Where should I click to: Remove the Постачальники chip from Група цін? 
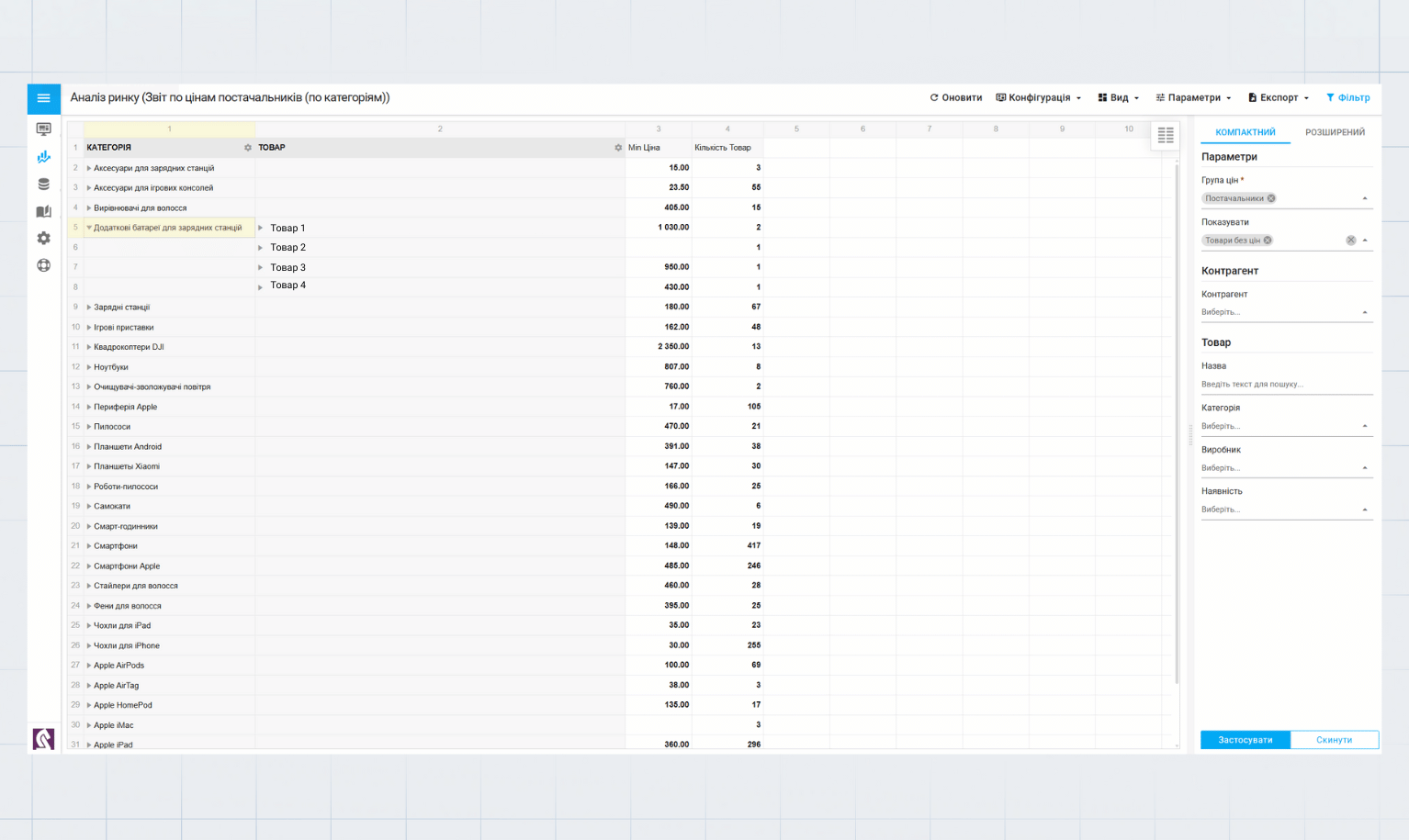point(1271,198)
